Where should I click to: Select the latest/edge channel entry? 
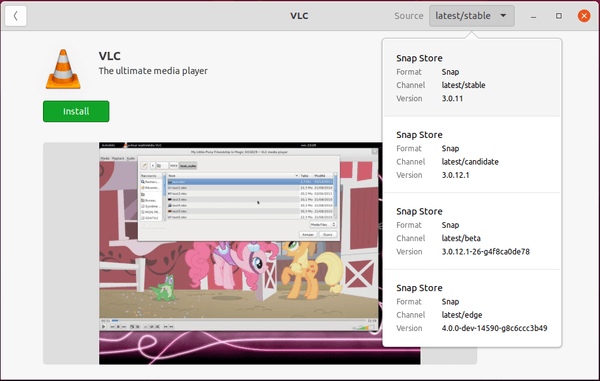click(471, 308)
